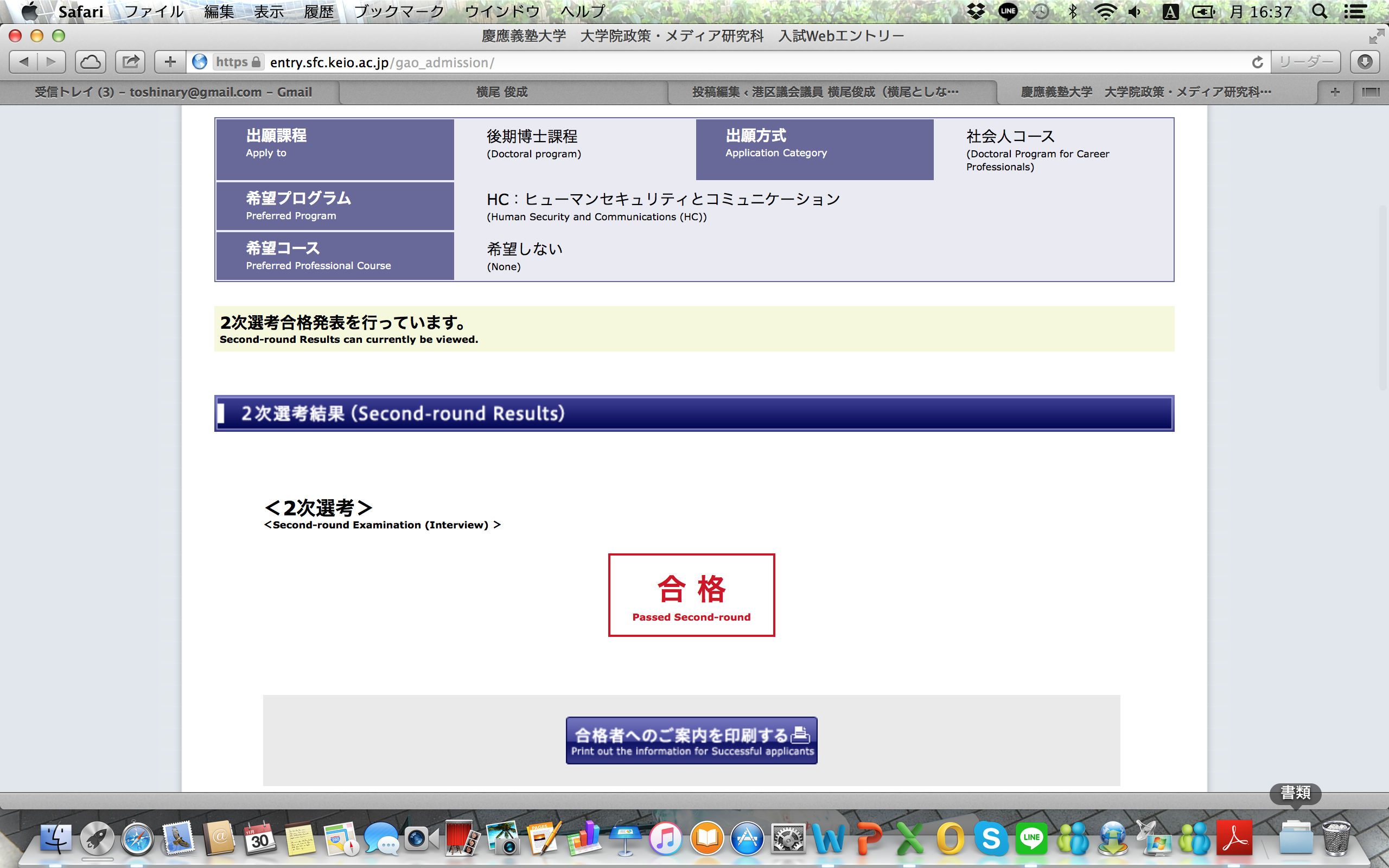Print information for successful applicants button
This screenshot has width=1389, height=868.
(x=691, y=741)
